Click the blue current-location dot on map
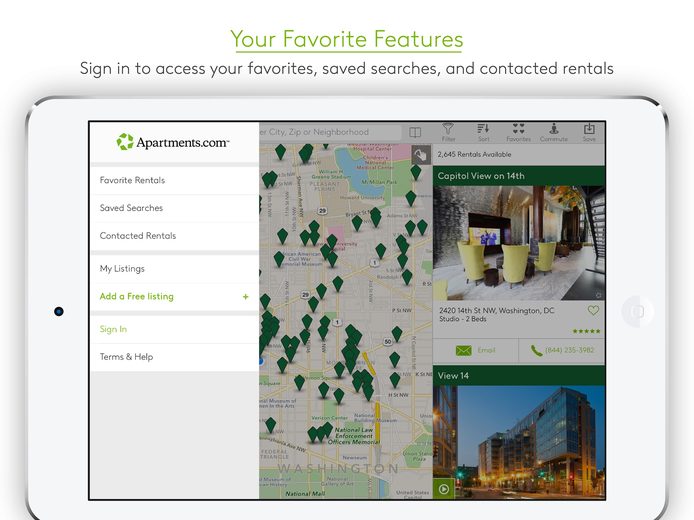694x520 pixels. 261,361
